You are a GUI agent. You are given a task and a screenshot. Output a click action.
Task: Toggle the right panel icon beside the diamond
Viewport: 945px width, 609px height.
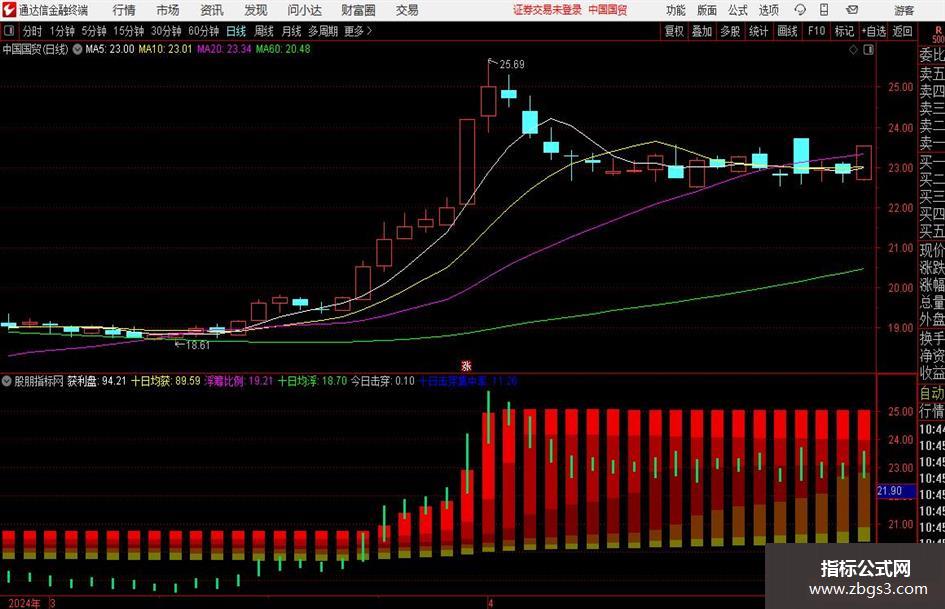click(x=868, y=49)
